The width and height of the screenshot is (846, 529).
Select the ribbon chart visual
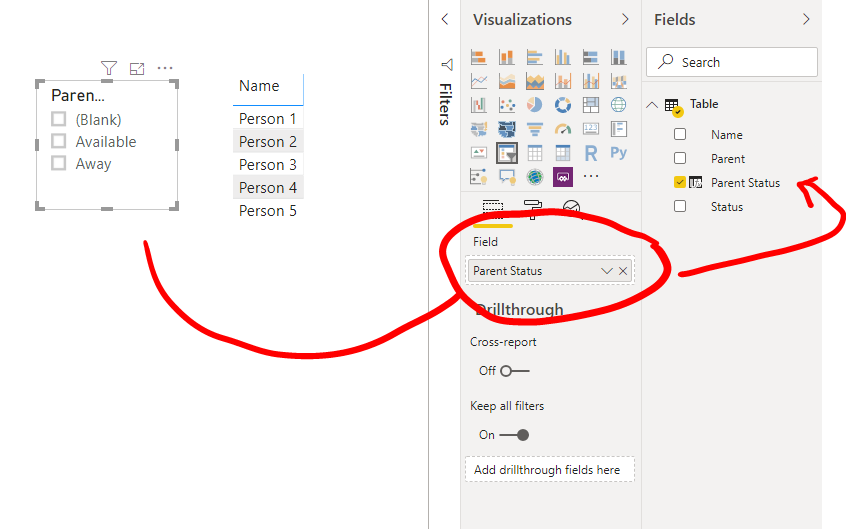(619, 81)
